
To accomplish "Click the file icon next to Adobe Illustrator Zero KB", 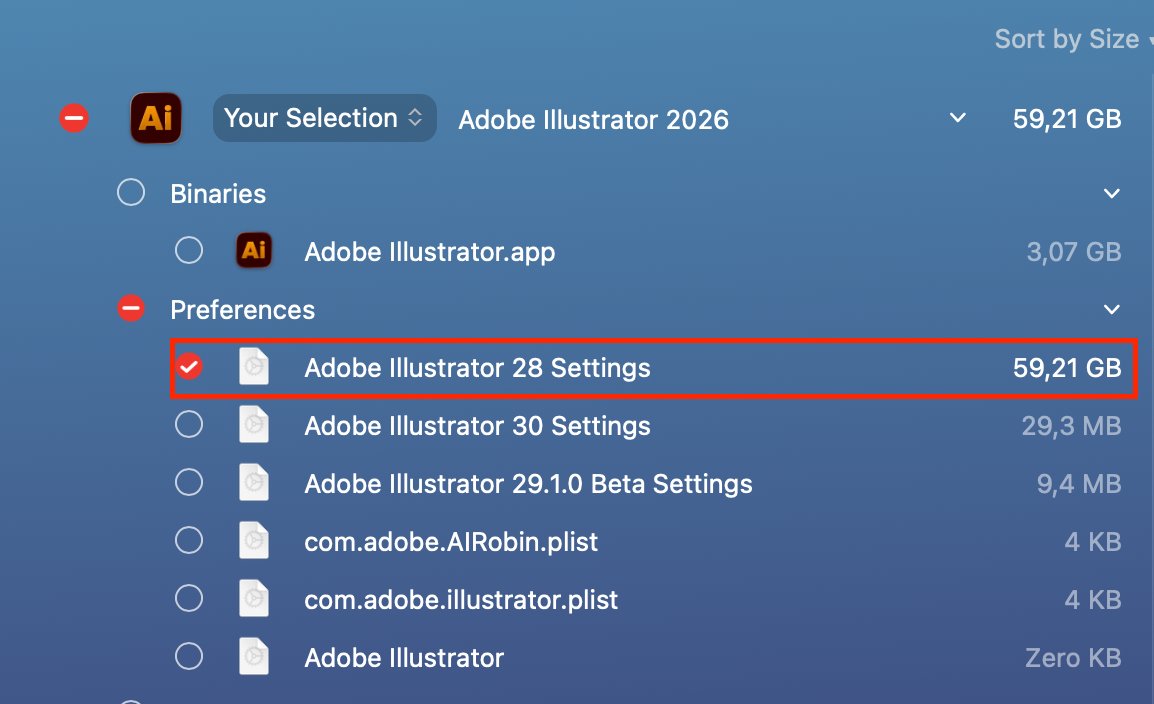I will point(254,657).
